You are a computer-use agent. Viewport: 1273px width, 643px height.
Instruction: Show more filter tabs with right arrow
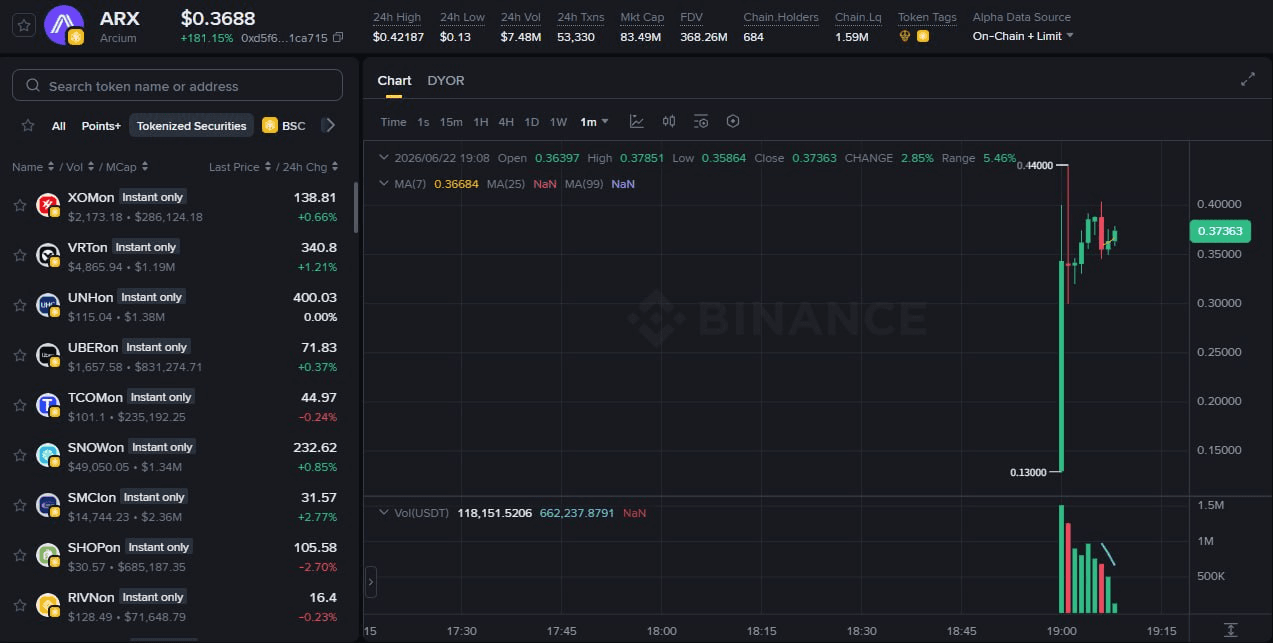[x=331, y=126]
